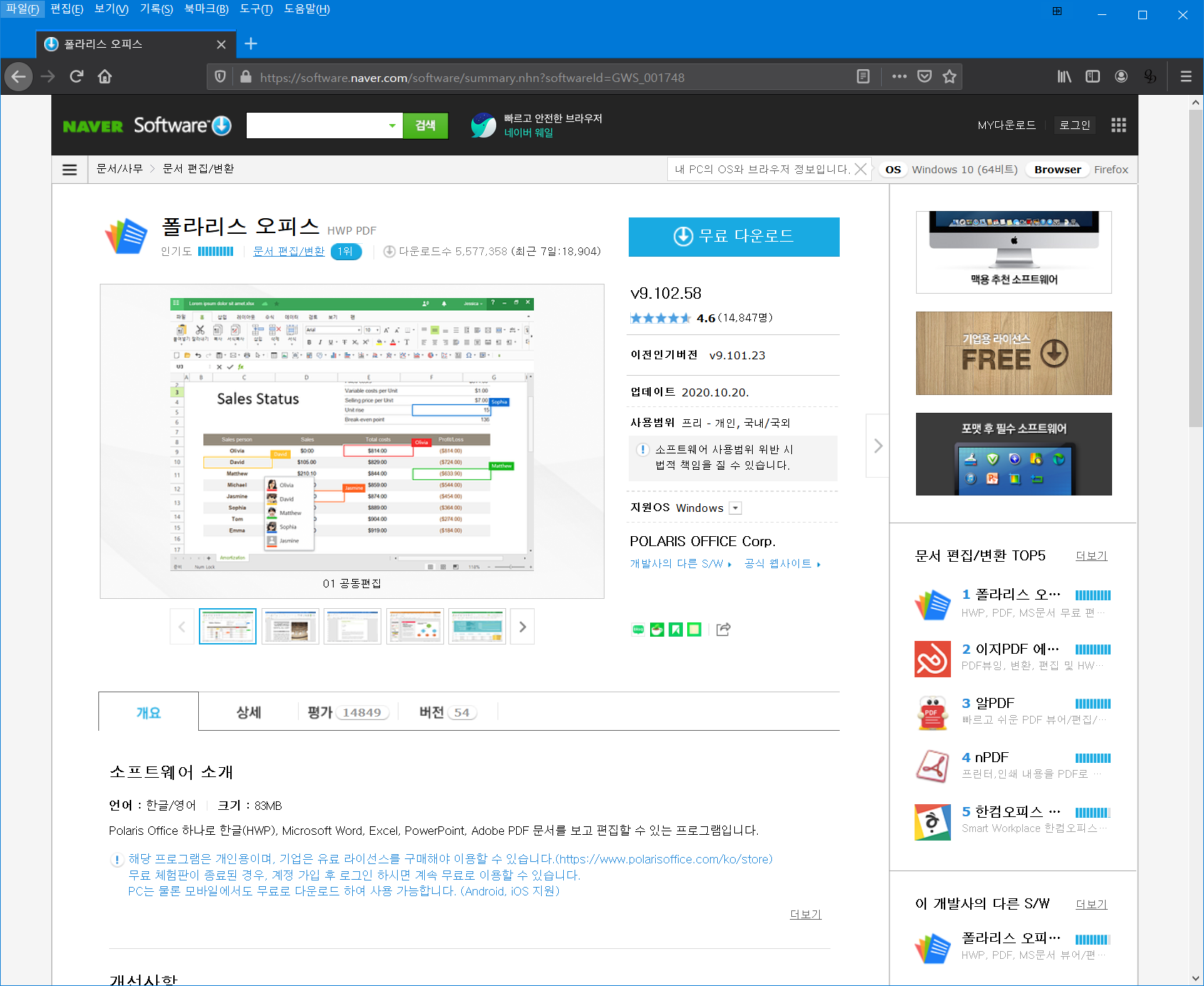Save page to Pocket icon
The width and height of the screenshot is (1204, 986).
pyautogui.click(x=925, y=76)
